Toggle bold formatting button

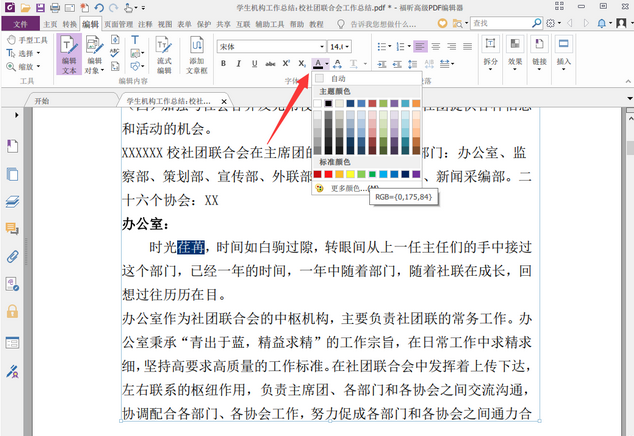point(224,64)
